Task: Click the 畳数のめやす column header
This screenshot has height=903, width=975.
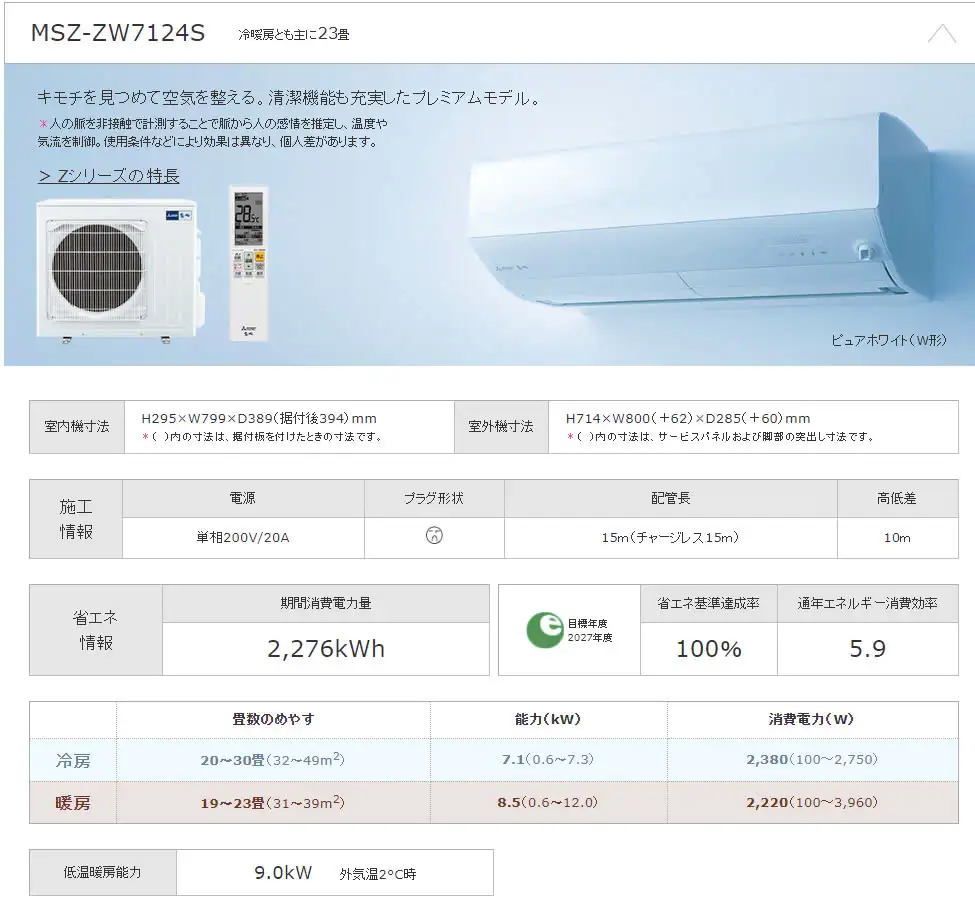Action: (274, 720)
